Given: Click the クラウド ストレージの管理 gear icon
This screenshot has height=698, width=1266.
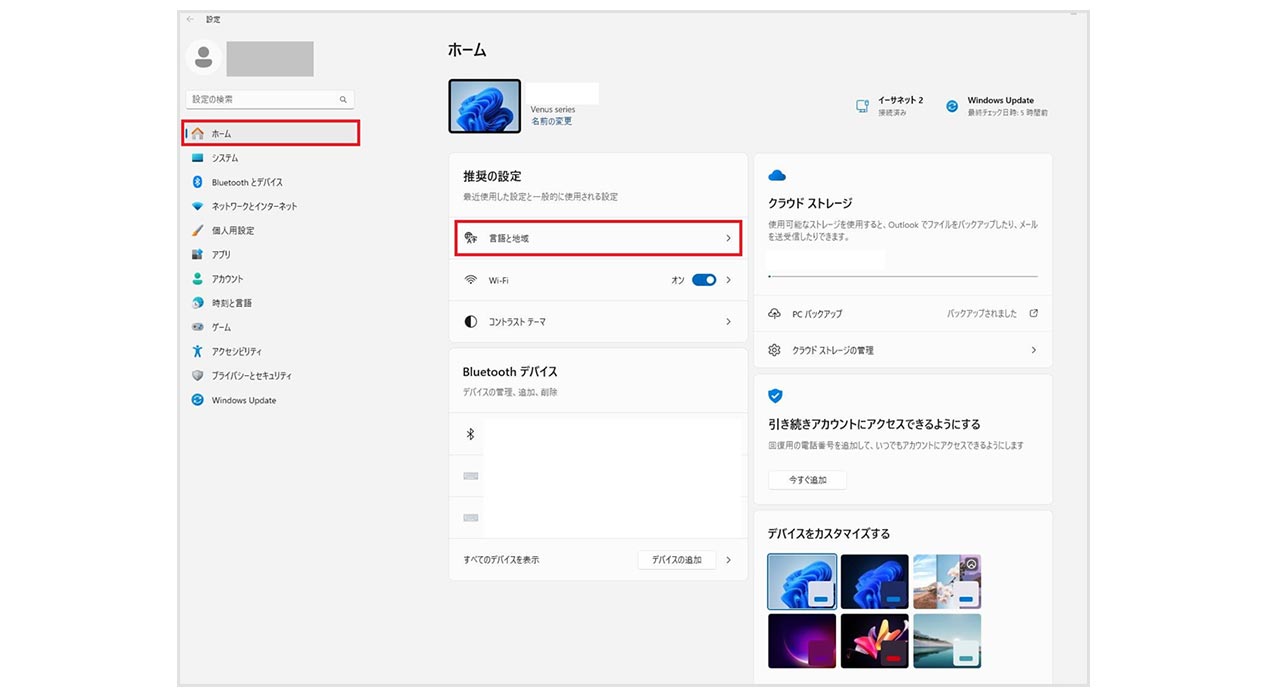Looking at the screenshot, I should (775, 350).
